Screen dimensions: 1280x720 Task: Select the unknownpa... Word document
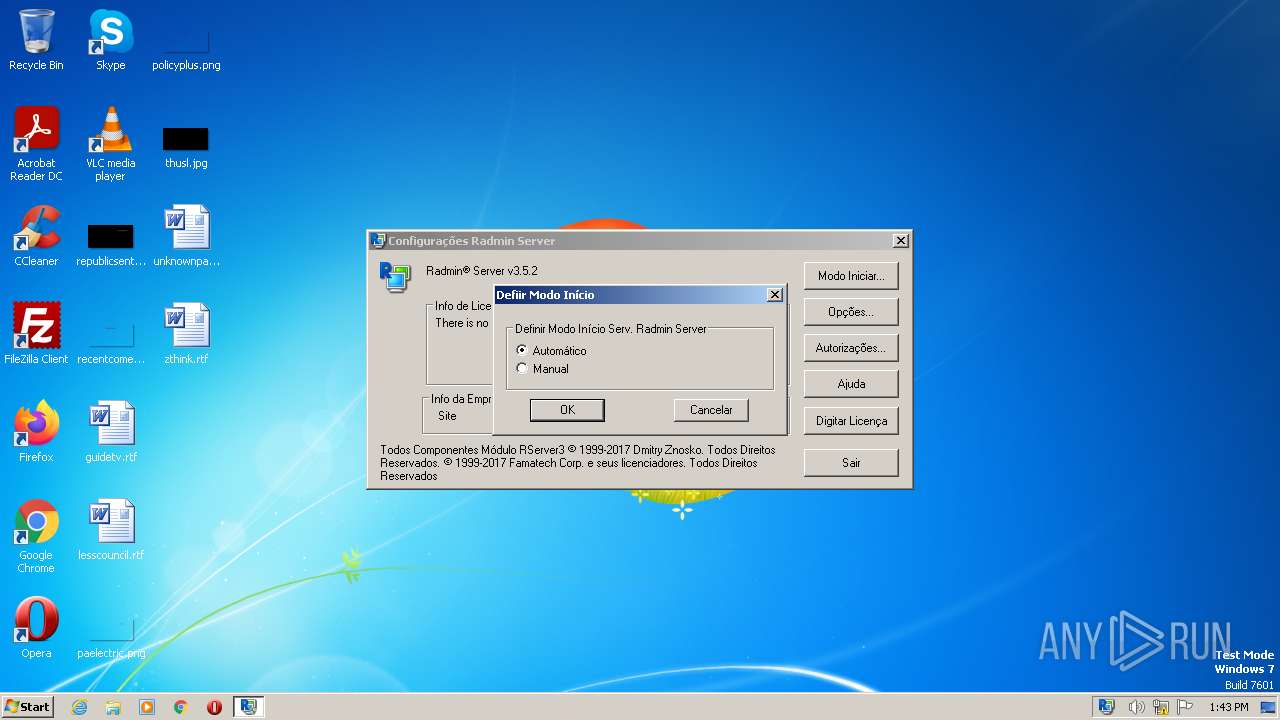186,236
